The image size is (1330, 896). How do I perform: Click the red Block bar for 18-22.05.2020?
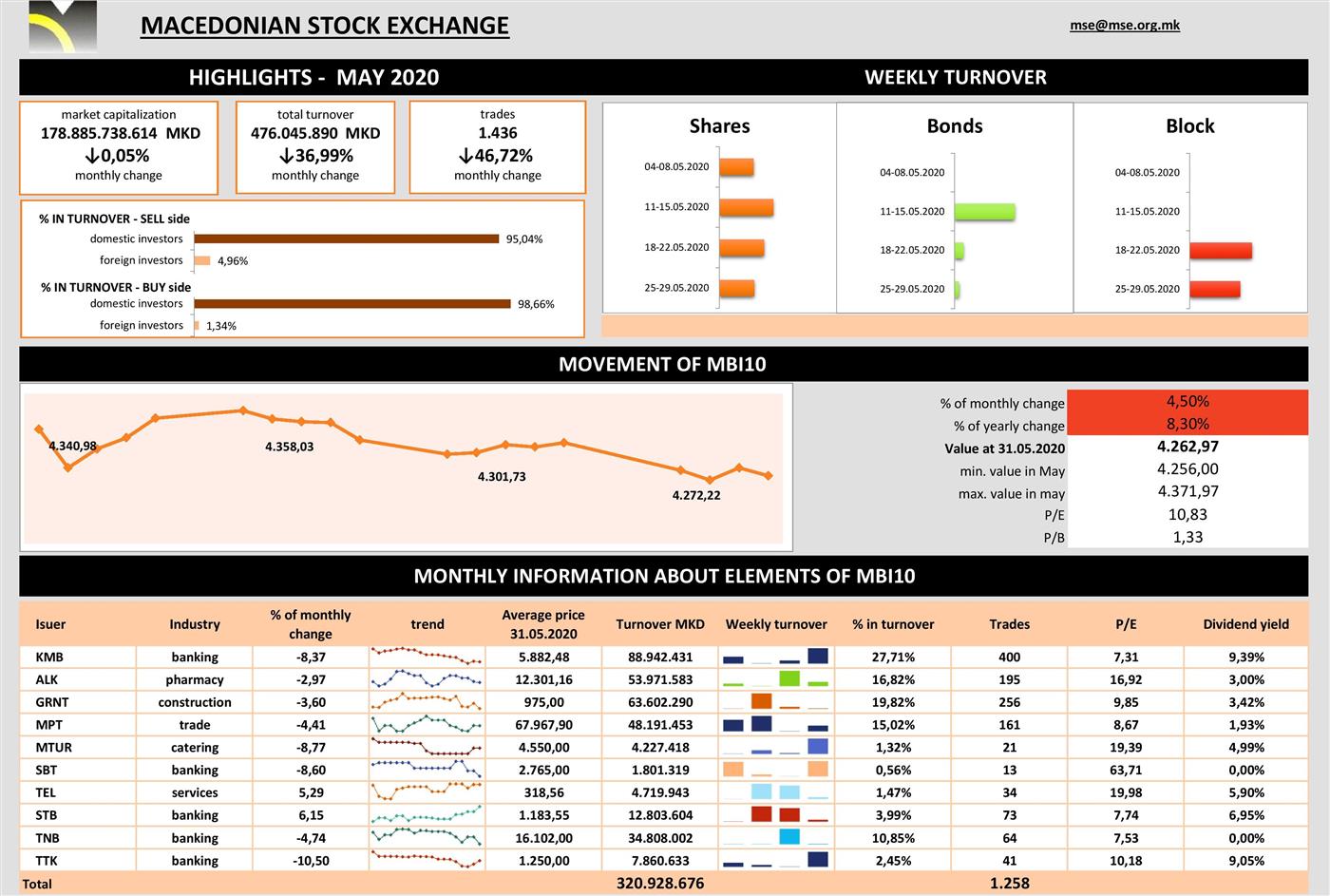point(1220,251)
